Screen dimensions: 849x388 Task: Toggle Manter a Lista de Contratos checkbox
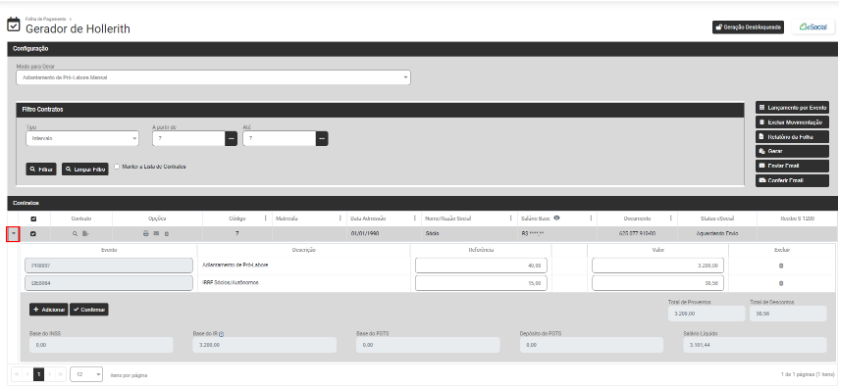point(117,167)
